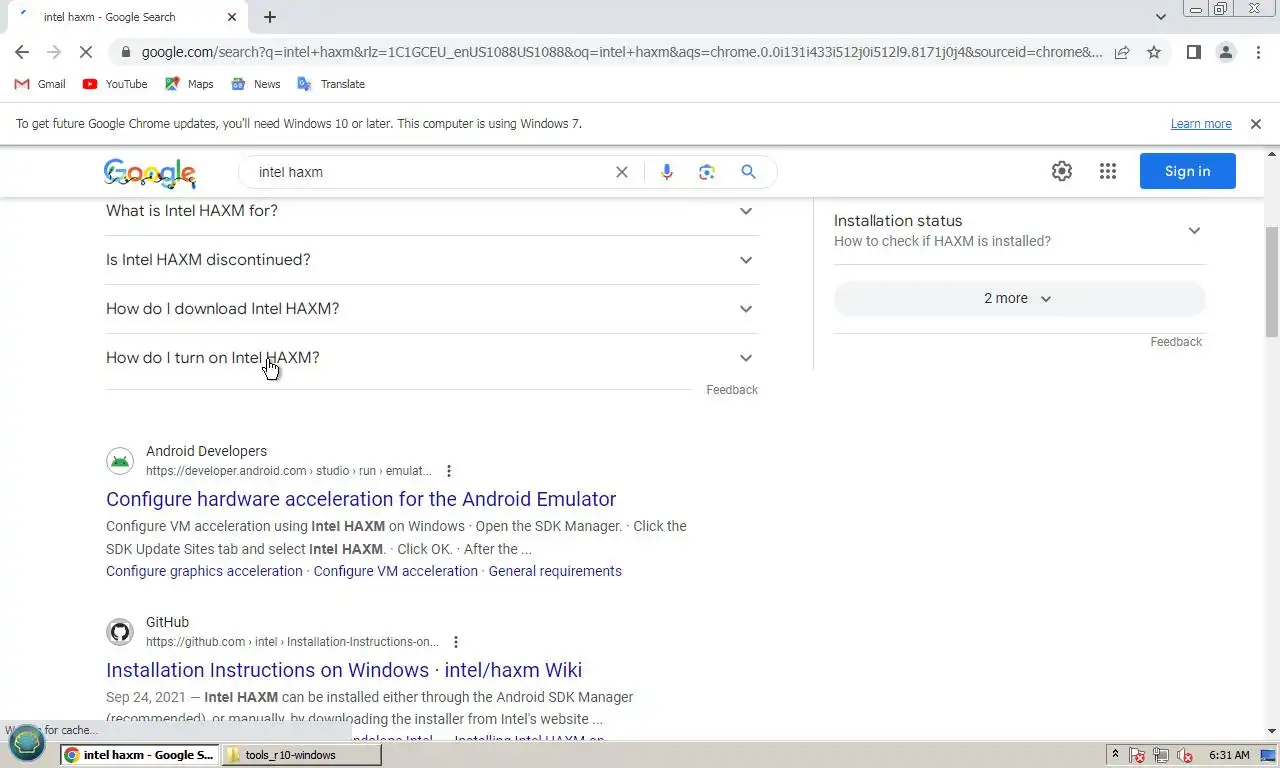The image size is (1280, 768).
Task: Open more options for GitHub result
Action: [456, 642]
